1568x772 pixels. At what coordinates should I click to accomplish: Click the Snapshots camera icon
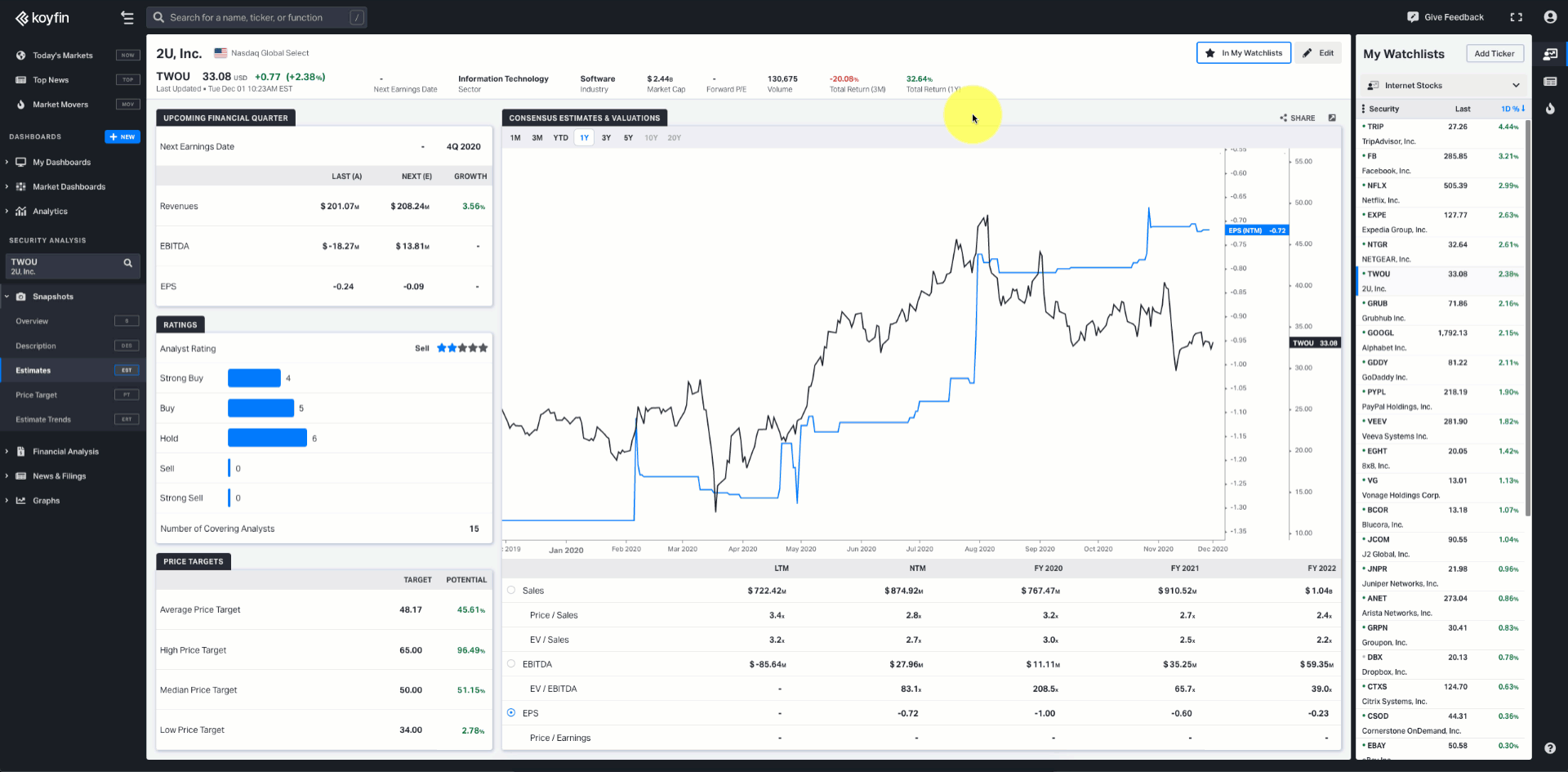click(21, 297)
